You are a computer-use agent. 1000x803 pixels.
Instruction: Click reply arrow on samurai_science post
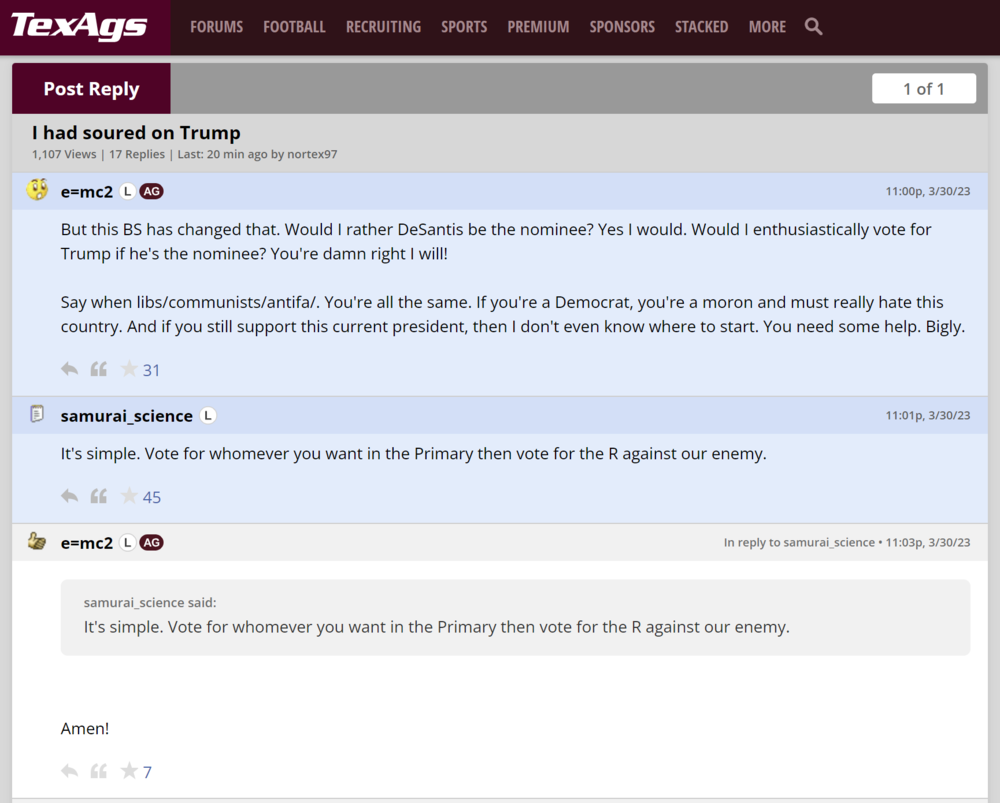[x=69, y=496]
